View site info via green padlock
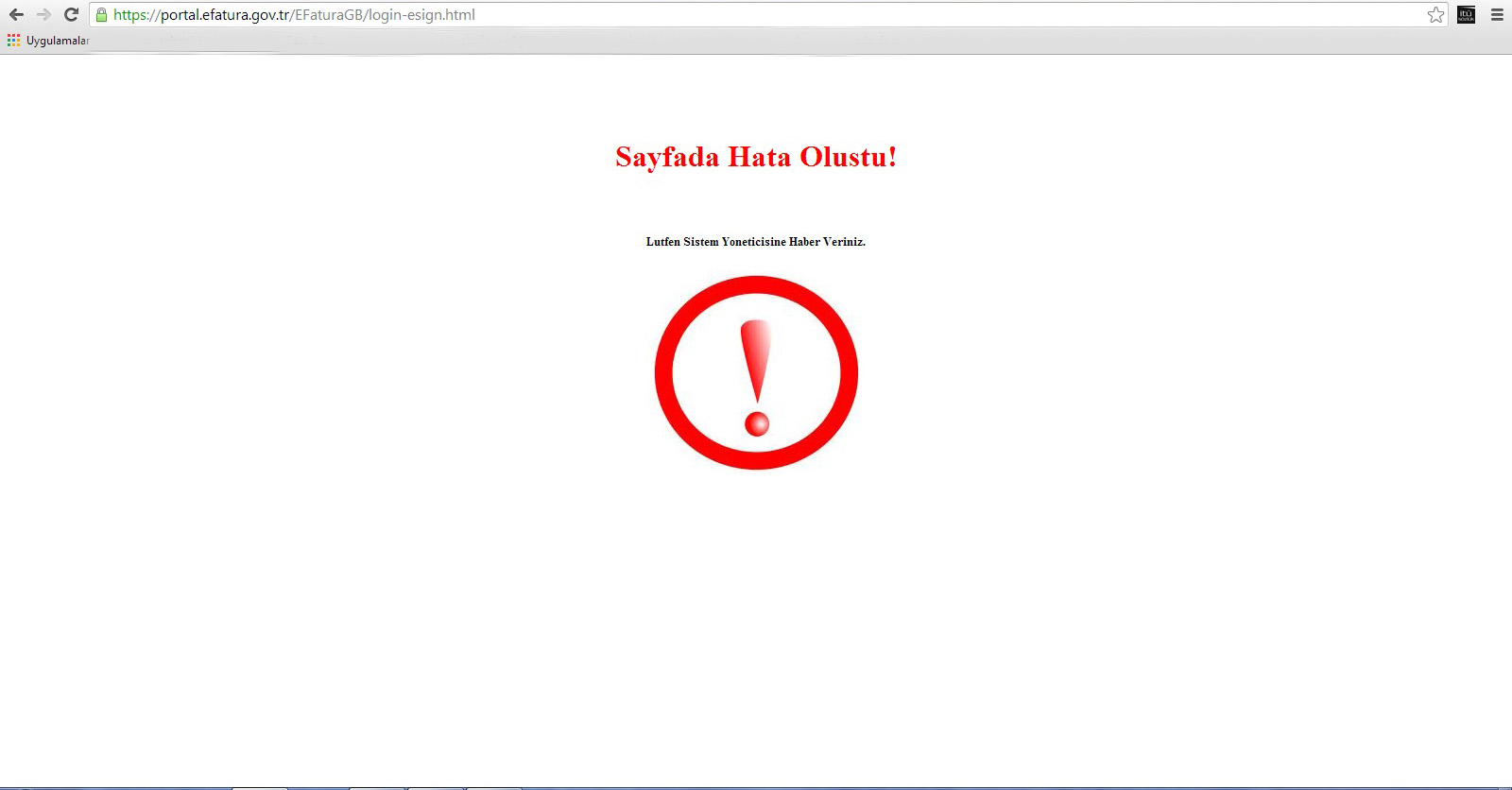Viewport: 1512px width, 790px height. tap(102, 14)
